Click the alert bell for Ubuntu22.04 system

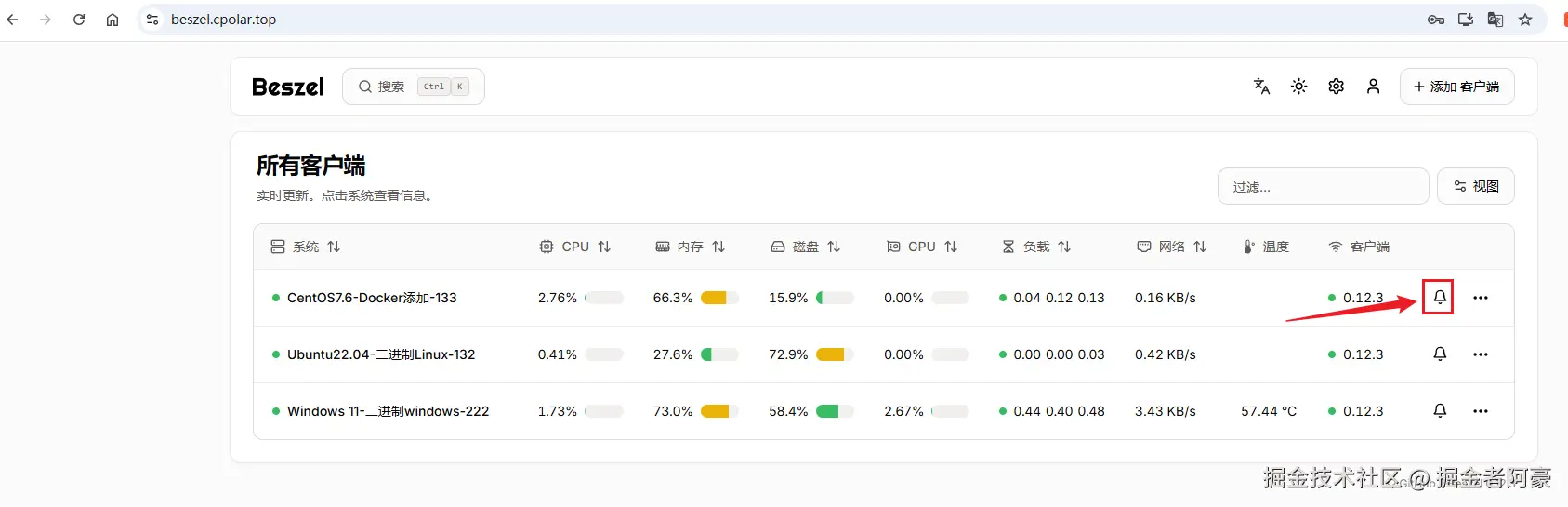(x=1440, y=354)
